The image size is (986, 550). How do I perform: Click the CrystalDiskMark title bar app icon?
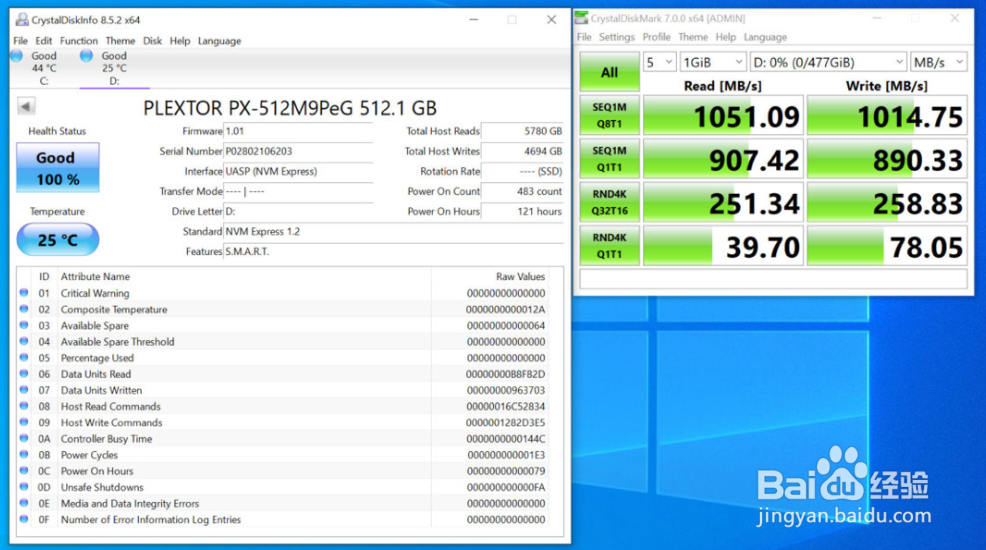pos(582,18)
